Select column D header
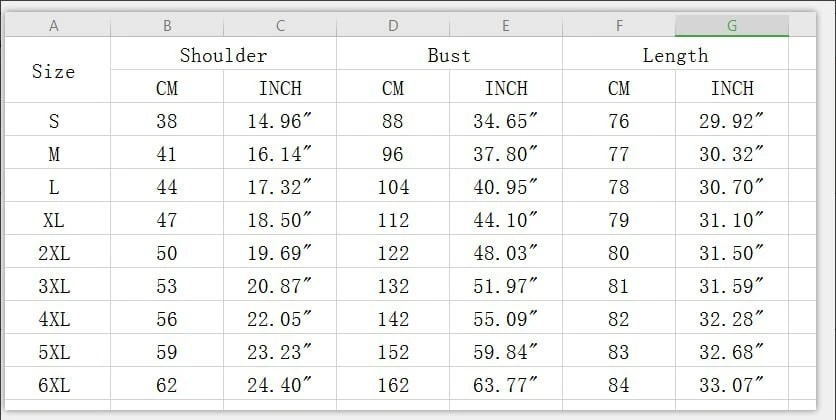Image resolution: width=836 pixels, height=420 pixels. [x=393, y=26]
